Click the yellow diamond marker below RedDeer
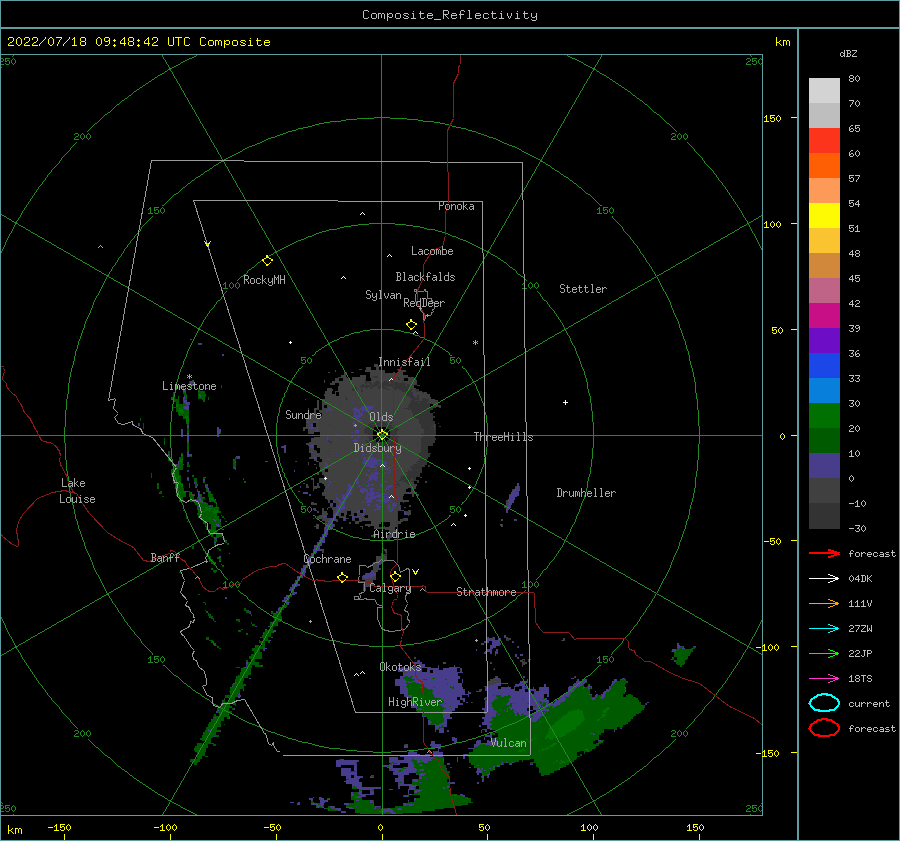The image size is (900, 841). pyautogui.click(x=411, y=325)
